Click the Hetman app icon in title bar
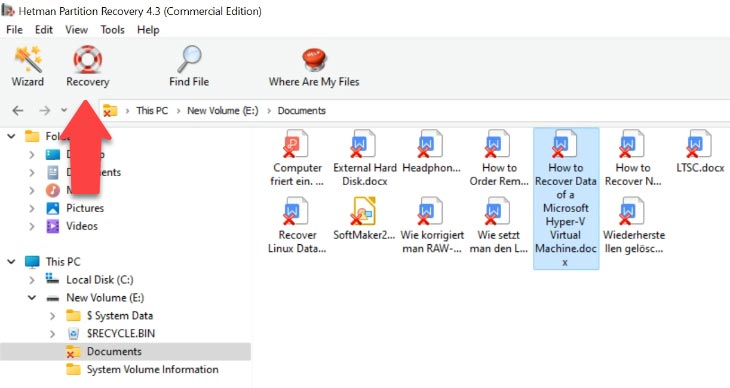Screen dimensions: 730x388 pyautogui.click(x=8, y=9)
